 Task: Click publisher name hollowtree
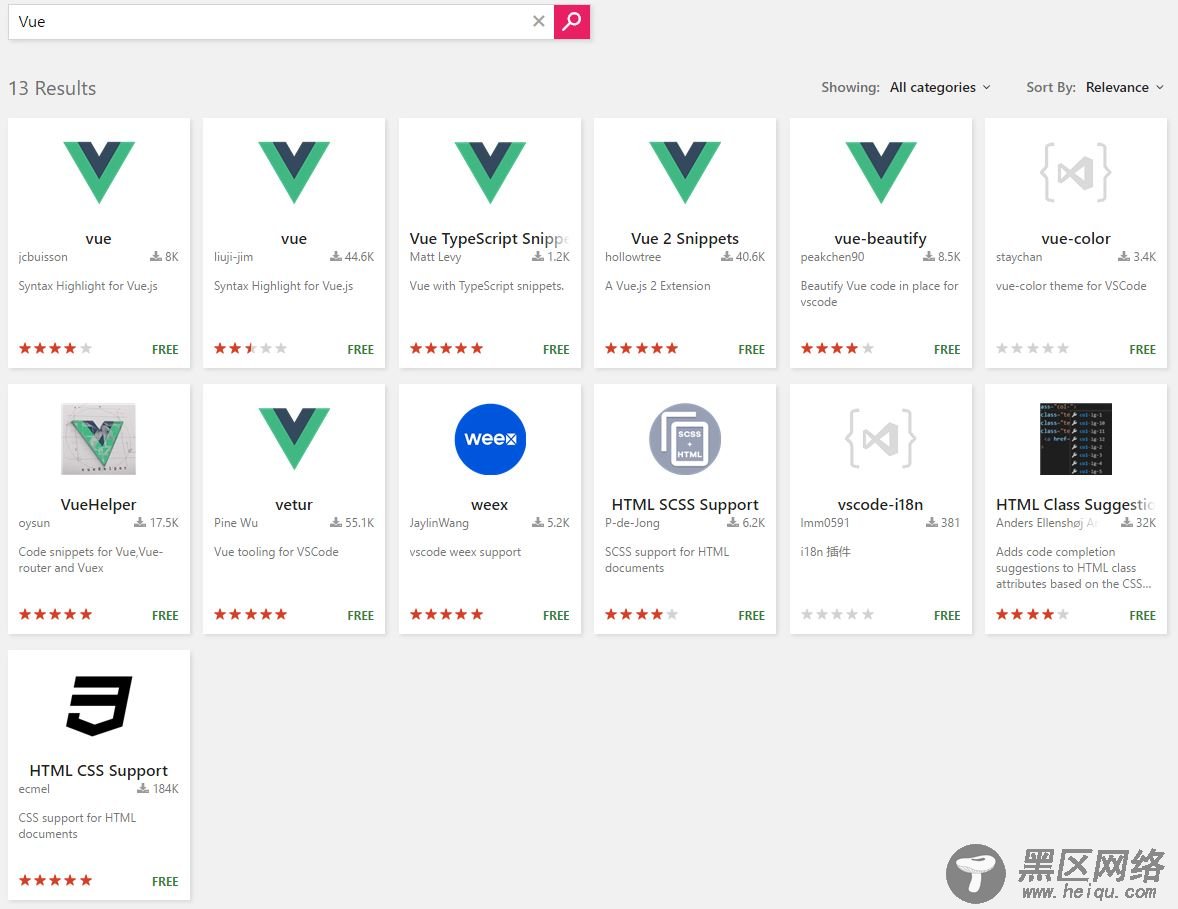633,257
